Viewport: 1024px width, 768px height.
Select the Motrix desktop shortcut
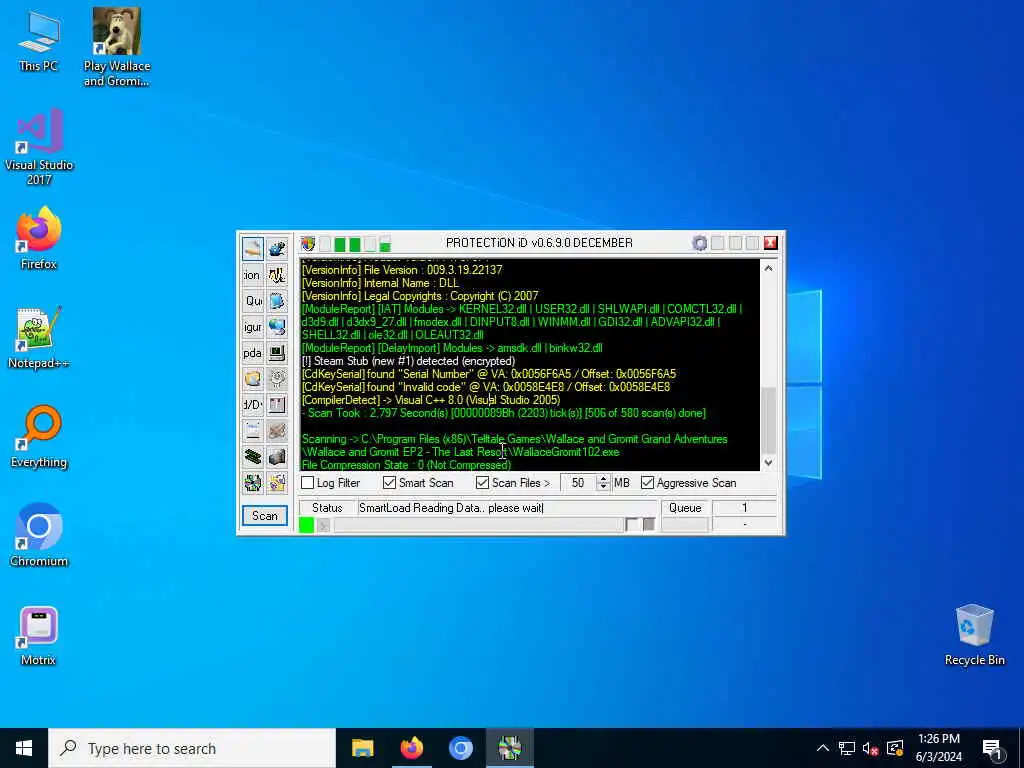pyautogui.click(x=39, y=636)
